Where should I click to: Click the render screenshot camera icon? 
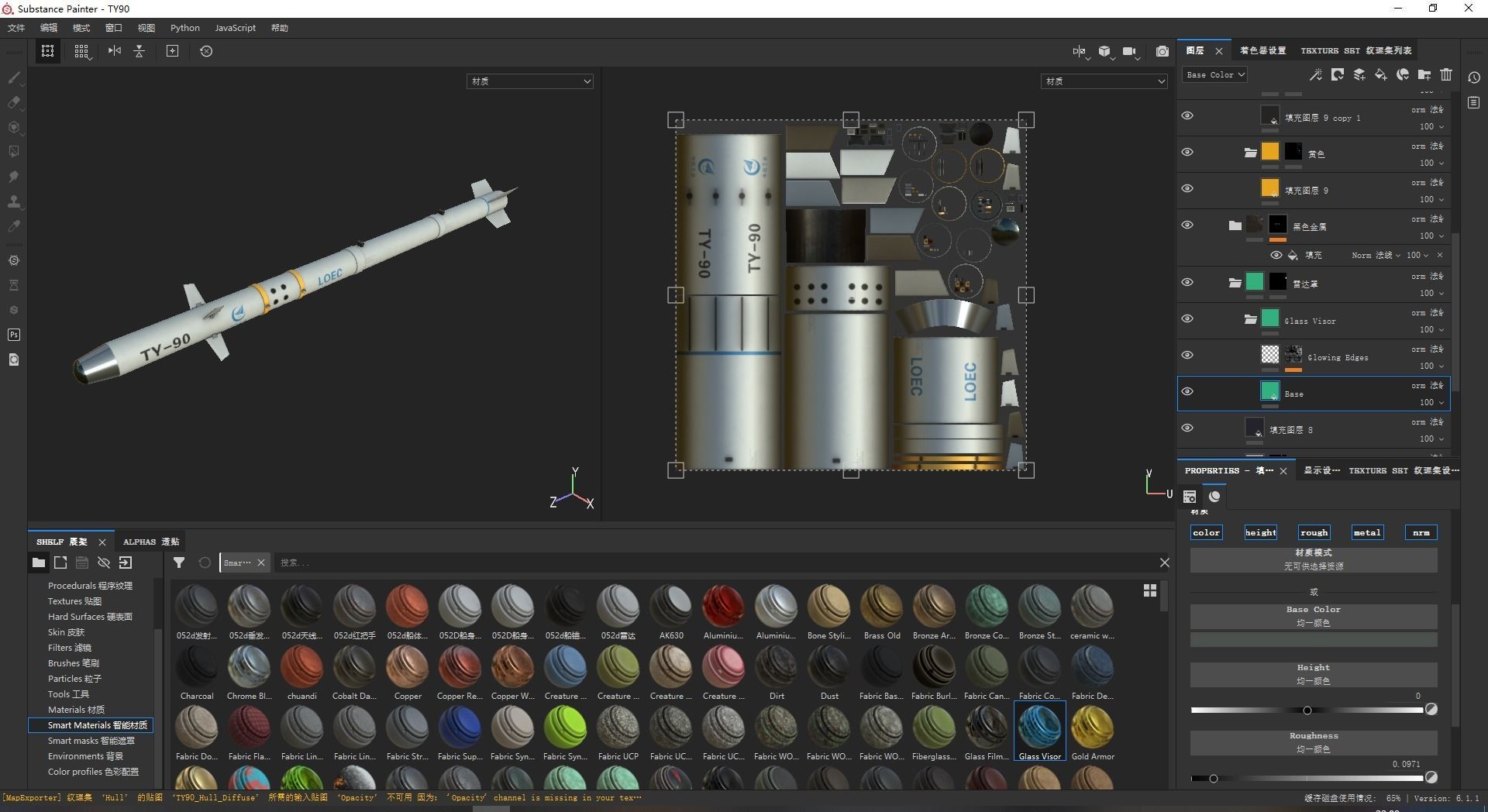[1162, 51]
